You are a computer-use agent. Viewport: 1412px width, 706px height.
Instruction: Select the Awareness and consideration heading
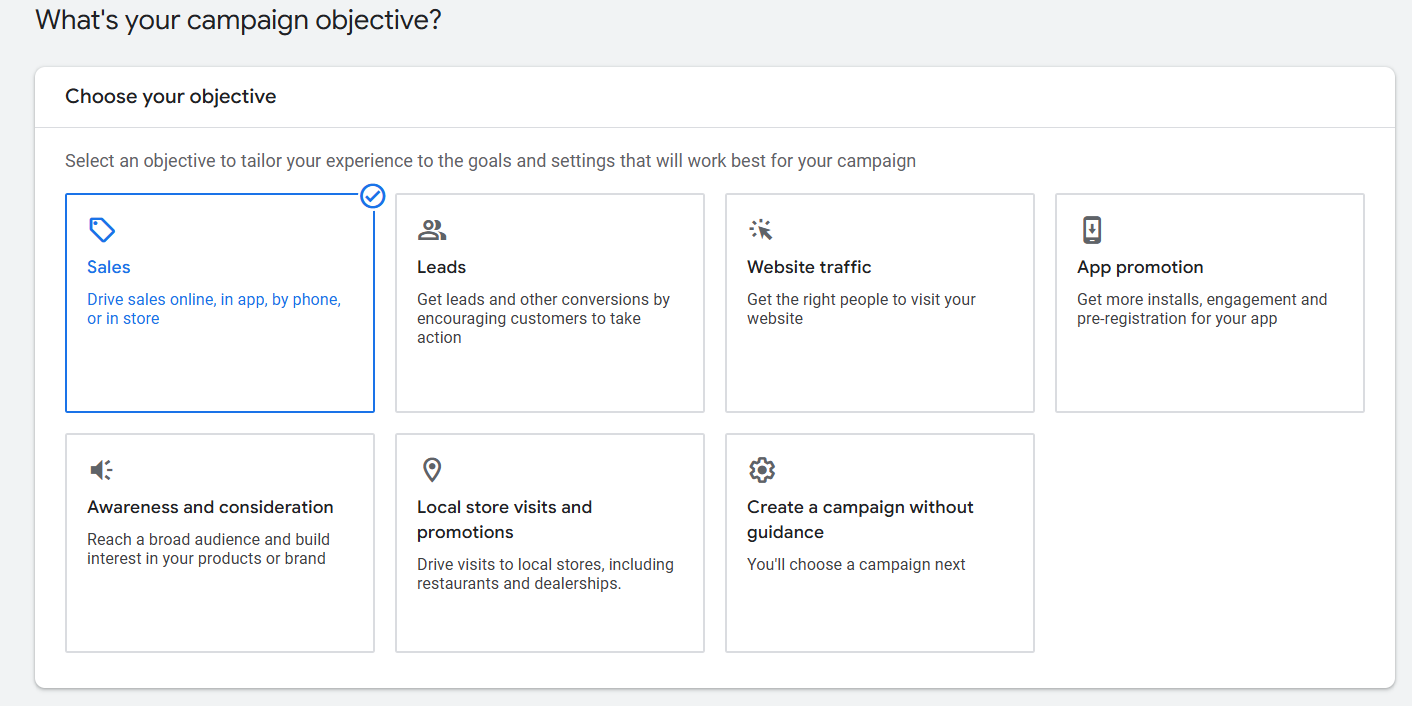tap(210, 507)
